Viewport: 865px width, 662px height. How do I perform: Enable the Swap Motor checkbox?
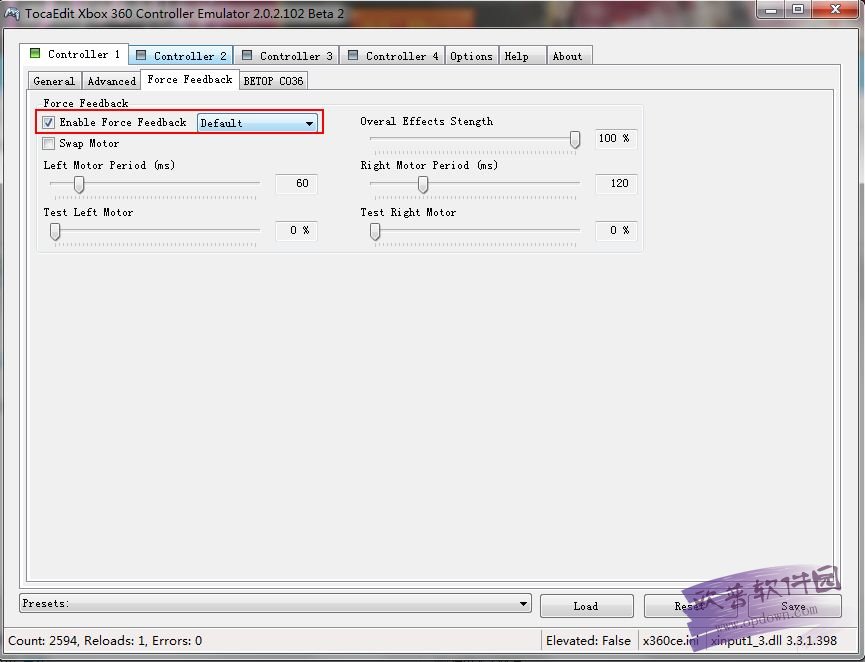click(x=49, y=144)
